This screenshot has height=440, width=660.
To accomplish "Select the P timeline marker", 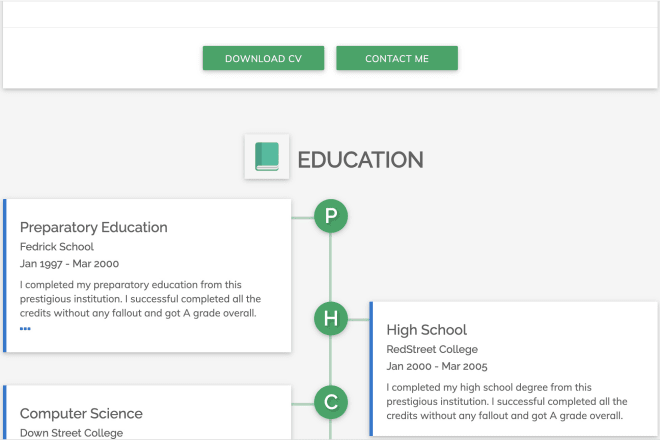I will (x=331, y=216).
